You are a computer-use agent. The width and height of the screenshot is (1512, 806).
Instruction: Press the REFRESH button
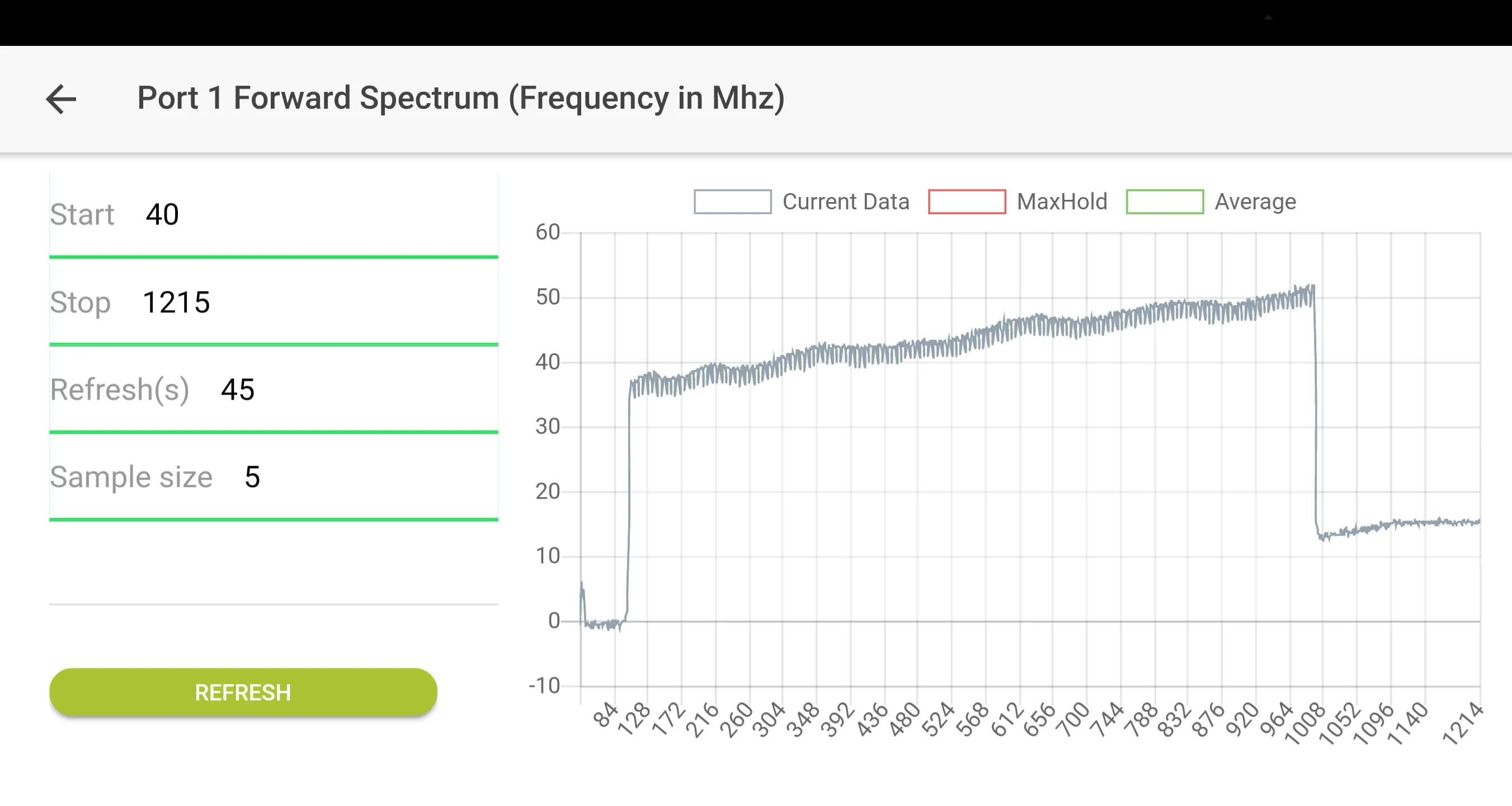[x=243, y=692]
